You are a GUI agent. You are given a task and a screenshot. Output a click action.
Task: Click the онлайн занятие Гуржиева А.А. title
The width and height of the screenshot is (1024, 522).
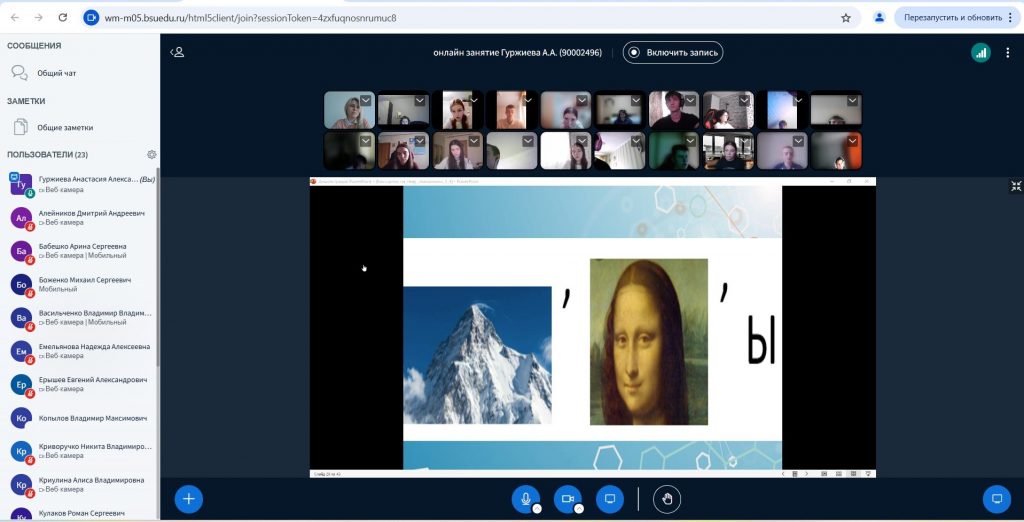click(517, 53)
